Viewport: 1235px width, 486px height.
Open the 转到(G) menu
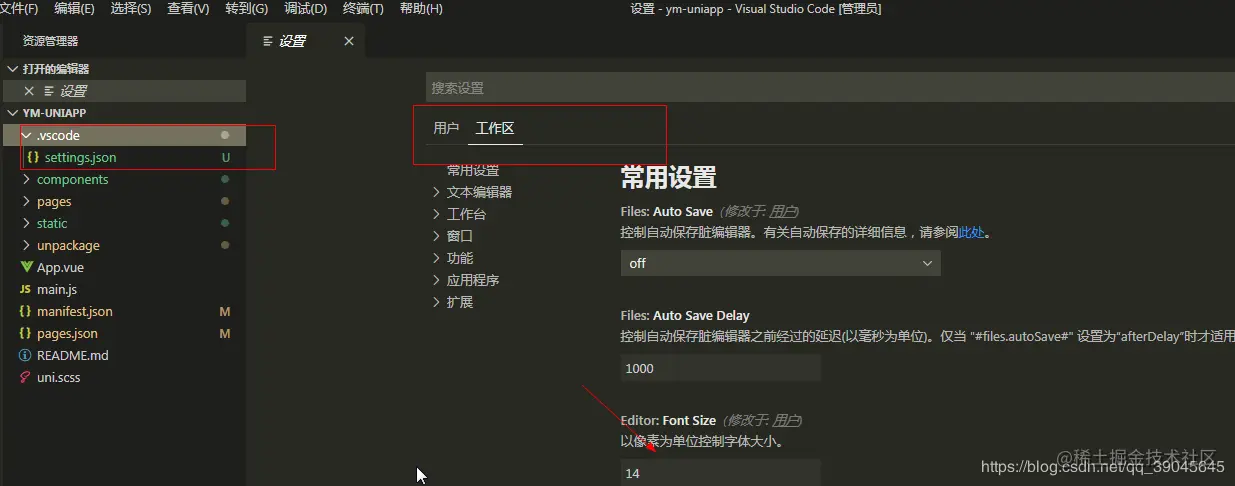[x=246, y=9]
